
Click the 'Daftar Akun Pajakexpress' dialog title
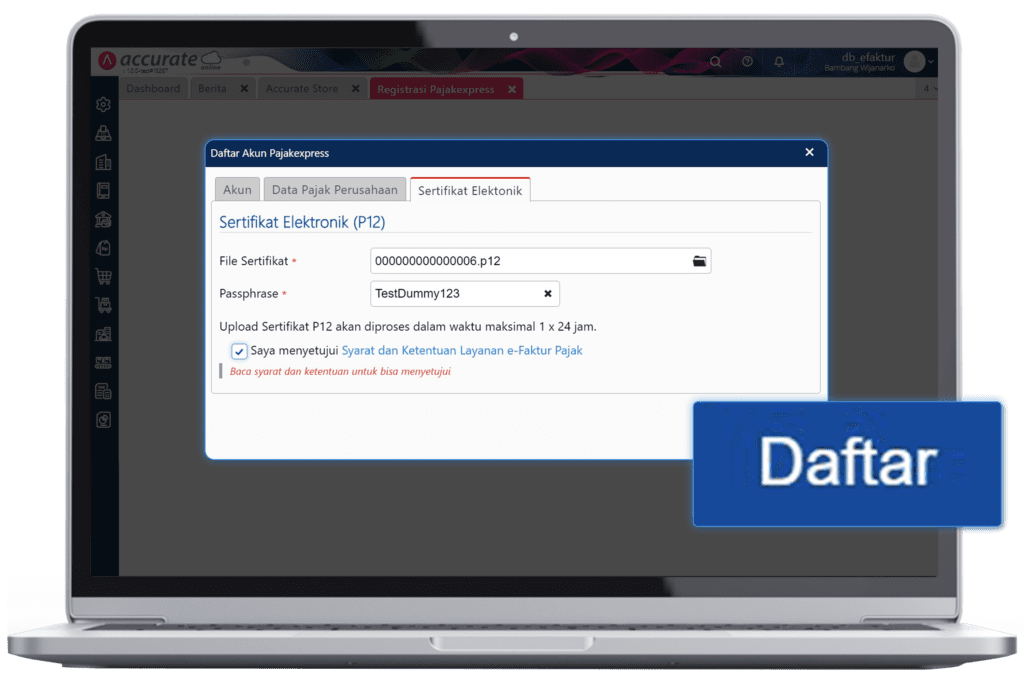(x=270, y=153)
